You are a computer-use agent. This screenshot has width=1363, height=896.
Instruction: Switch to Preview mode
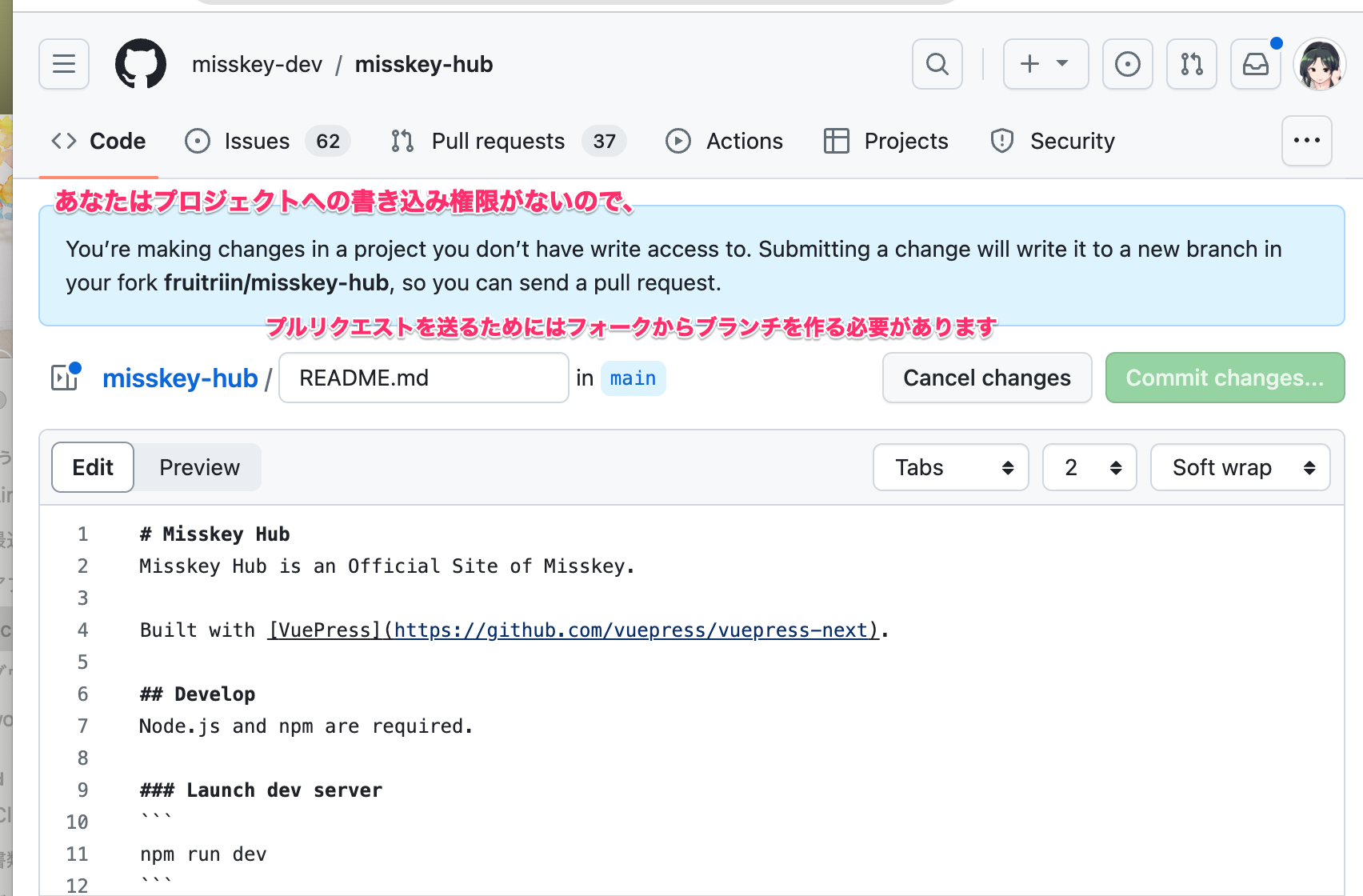point(199,467)
